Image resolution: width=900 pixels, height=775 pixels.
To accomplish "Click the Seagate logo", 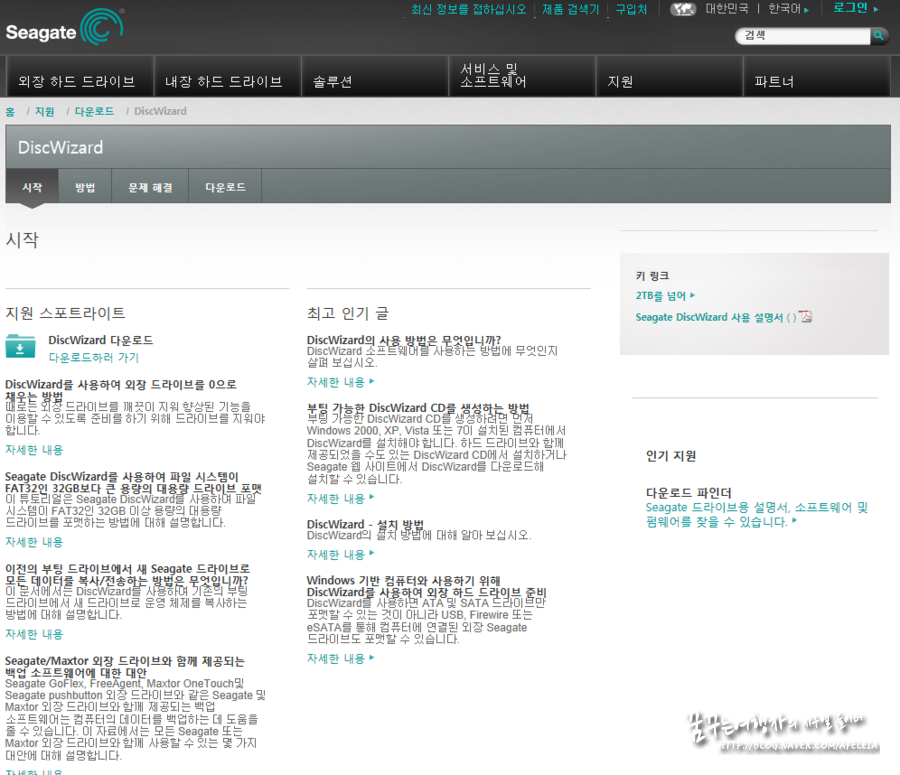I will point(64,28).
